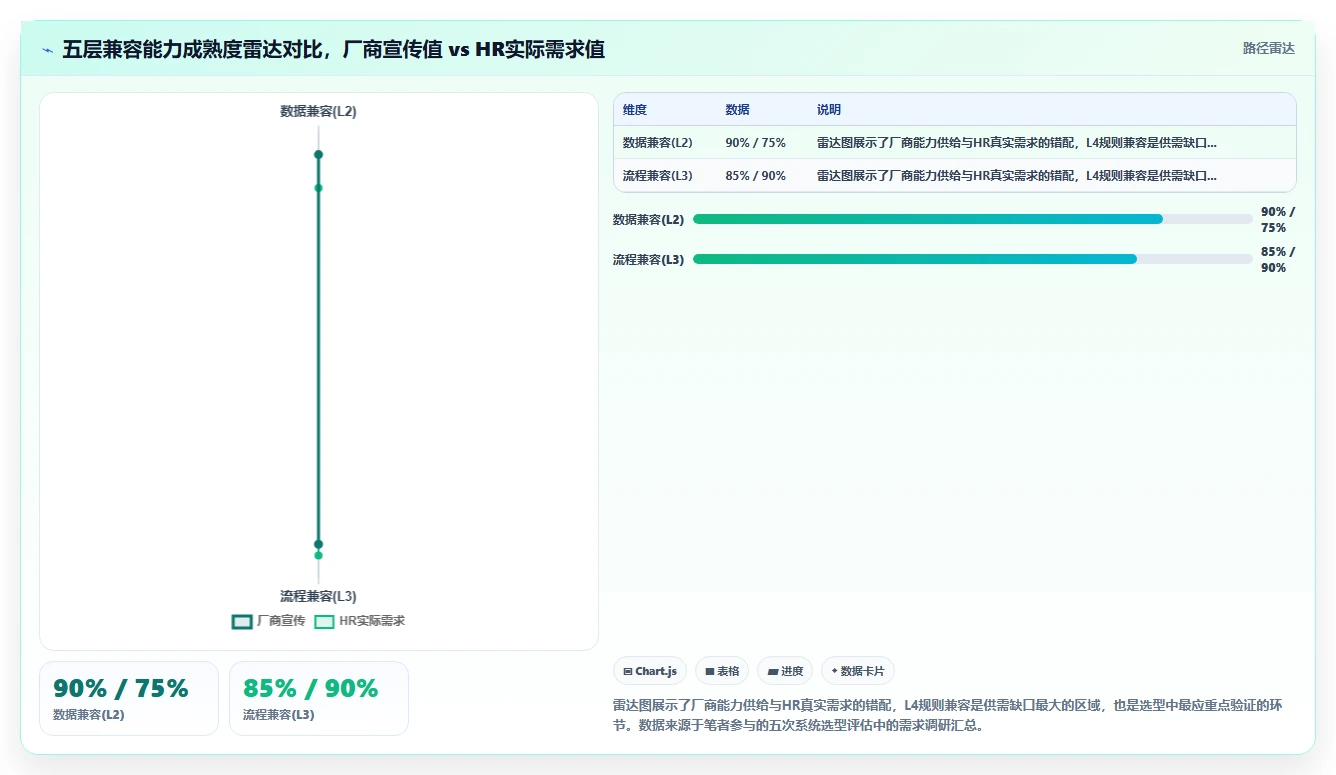The image size is (1336, 775).
Task: Click the 流程兼容(L3) progress bar
Action: tap(972, 259)
